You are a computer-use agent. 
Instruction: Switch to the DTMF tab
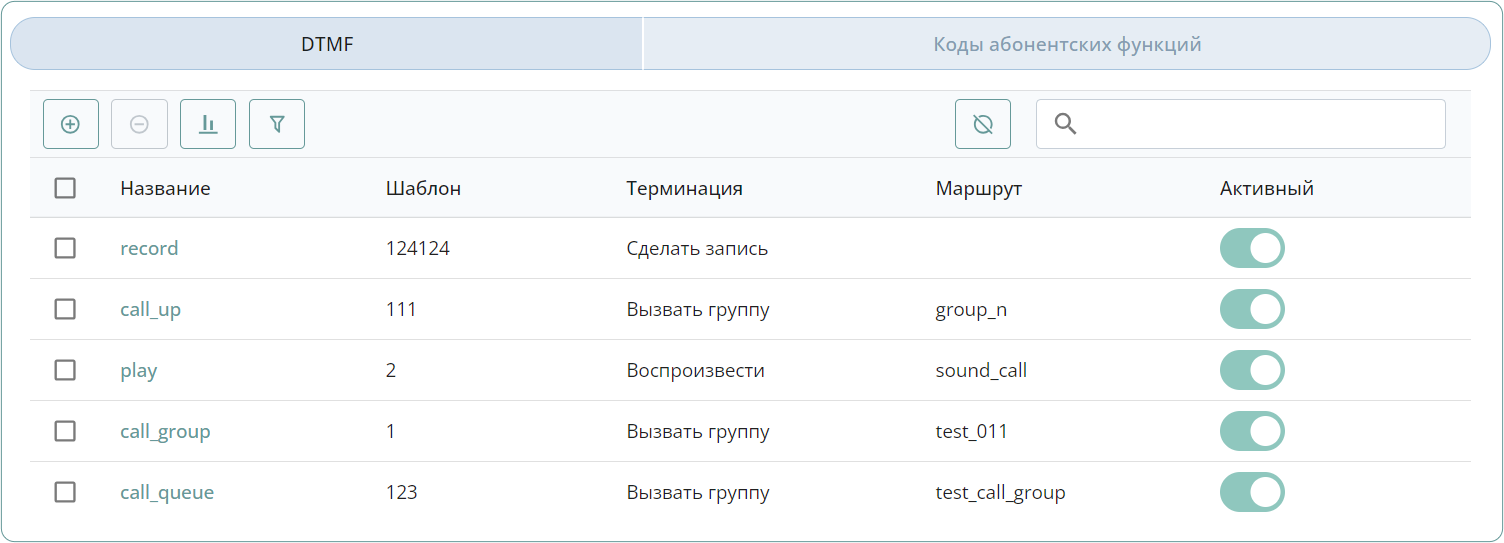coord(327,44)
